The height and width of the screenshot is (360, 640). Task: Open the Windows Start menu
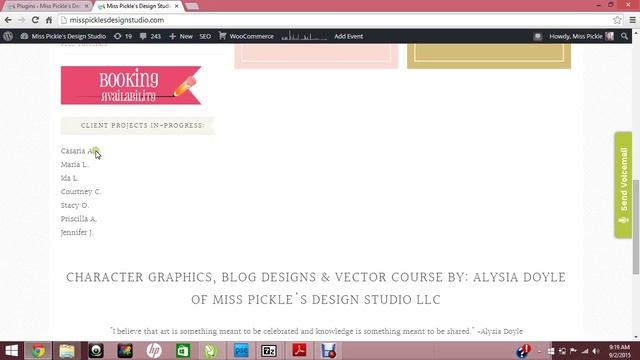(11, 351)
